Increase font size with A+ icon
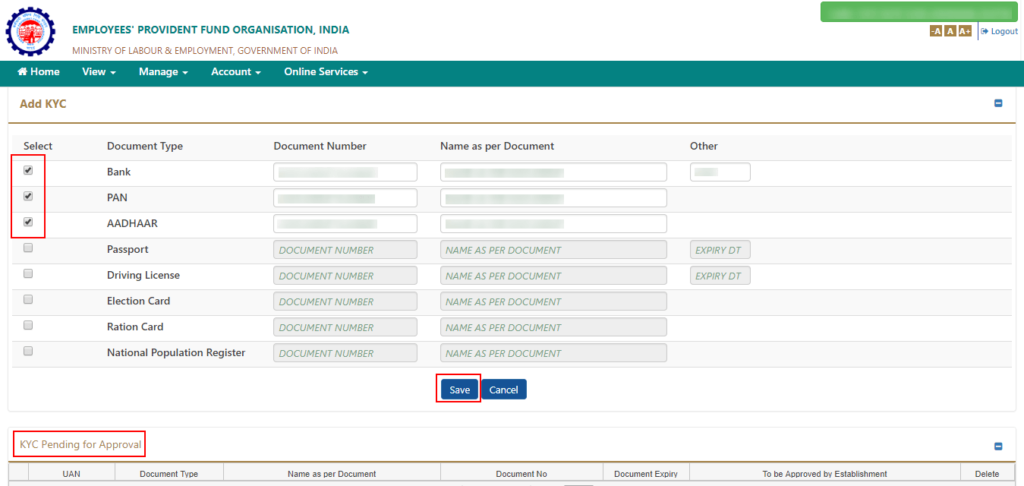Screen dimensions: 1024x486 pyautogui.click(x=965, y=31)
